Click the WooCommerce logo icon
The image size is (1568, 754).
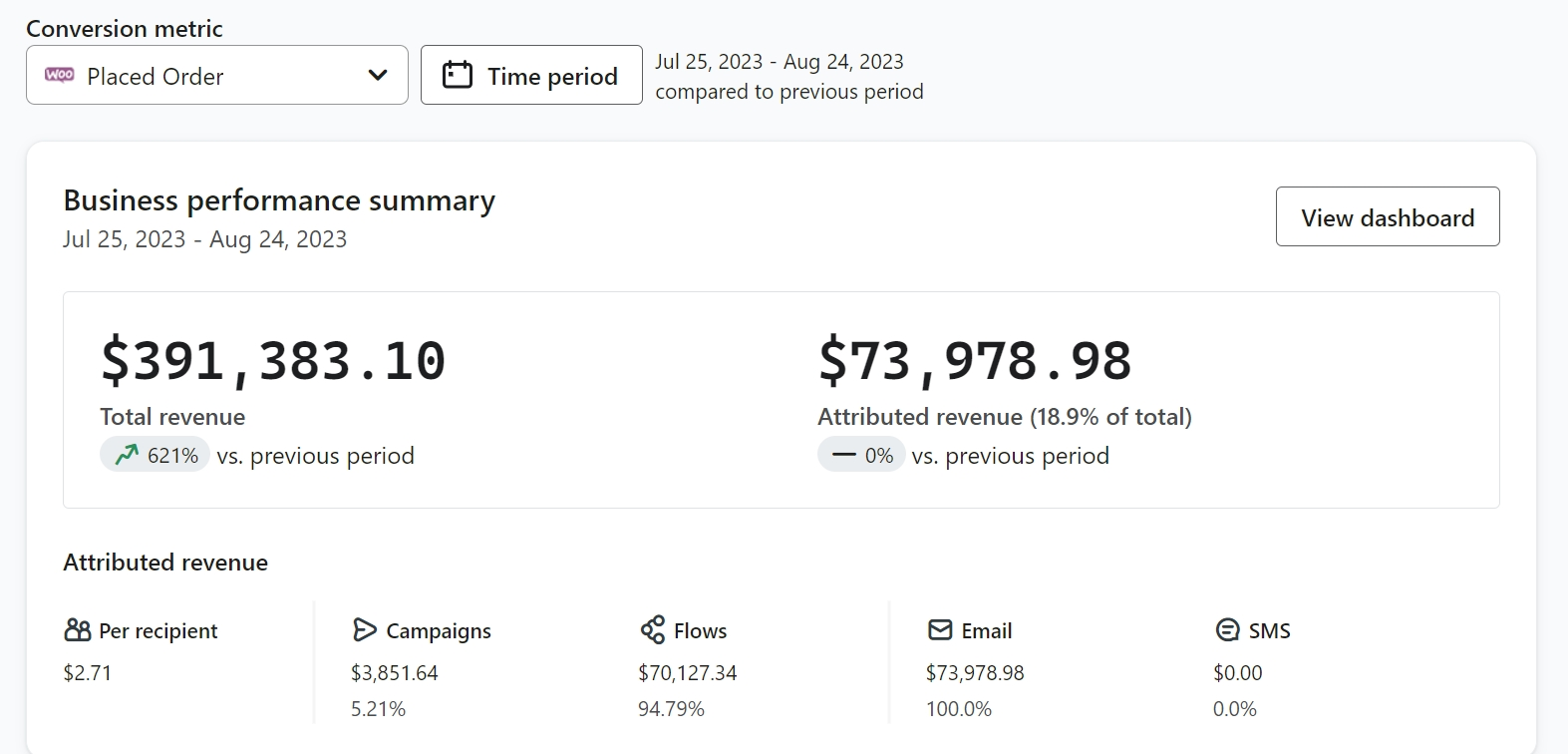(x=60, y=75)
